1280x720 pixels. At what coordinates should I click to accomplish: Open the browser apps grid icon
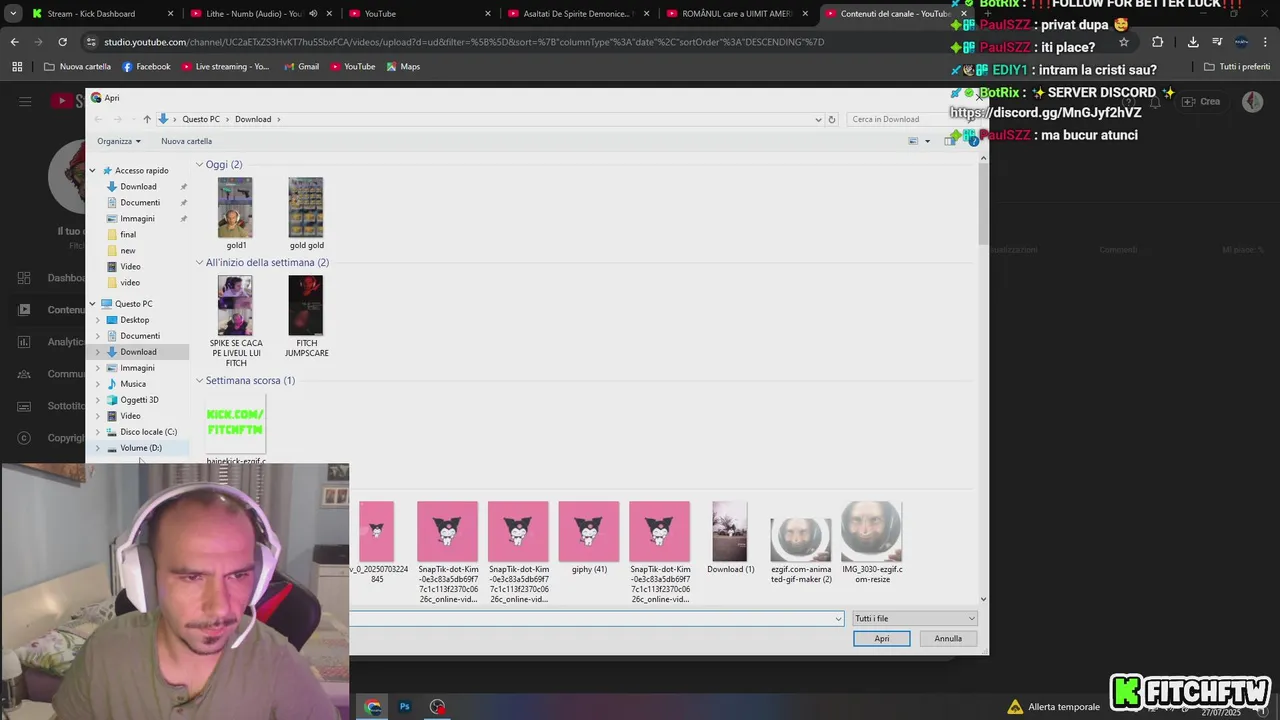(17, 67)
